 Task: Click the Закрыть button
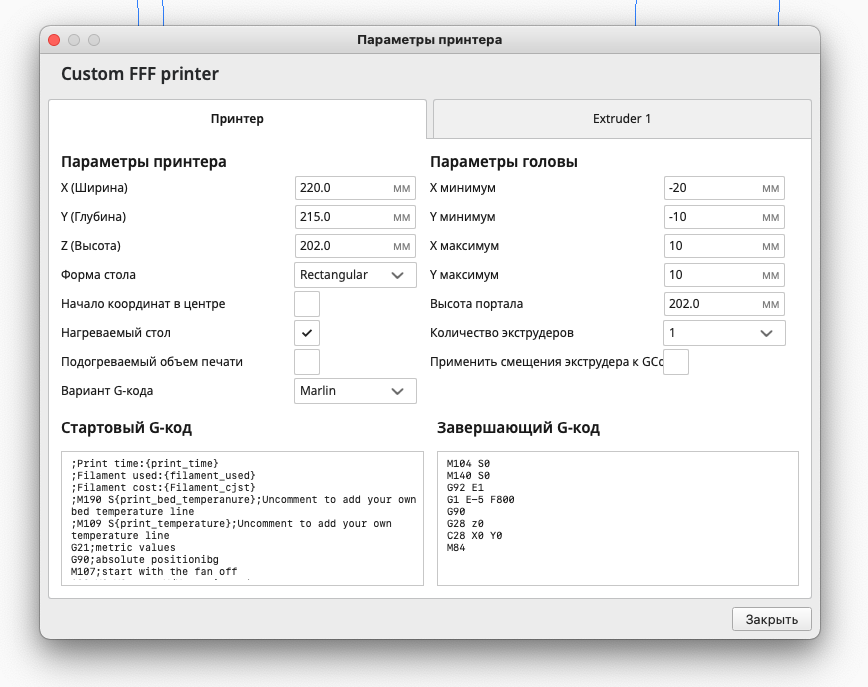click(x=771, y=619)
